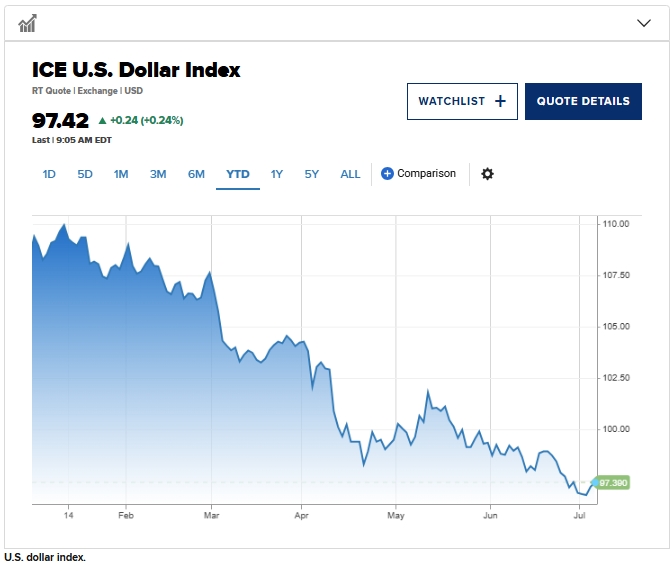Click the plus icon on Watchlist button
Image resolution: width=670 pixels, height=571 pixels.
pos(500,101)
